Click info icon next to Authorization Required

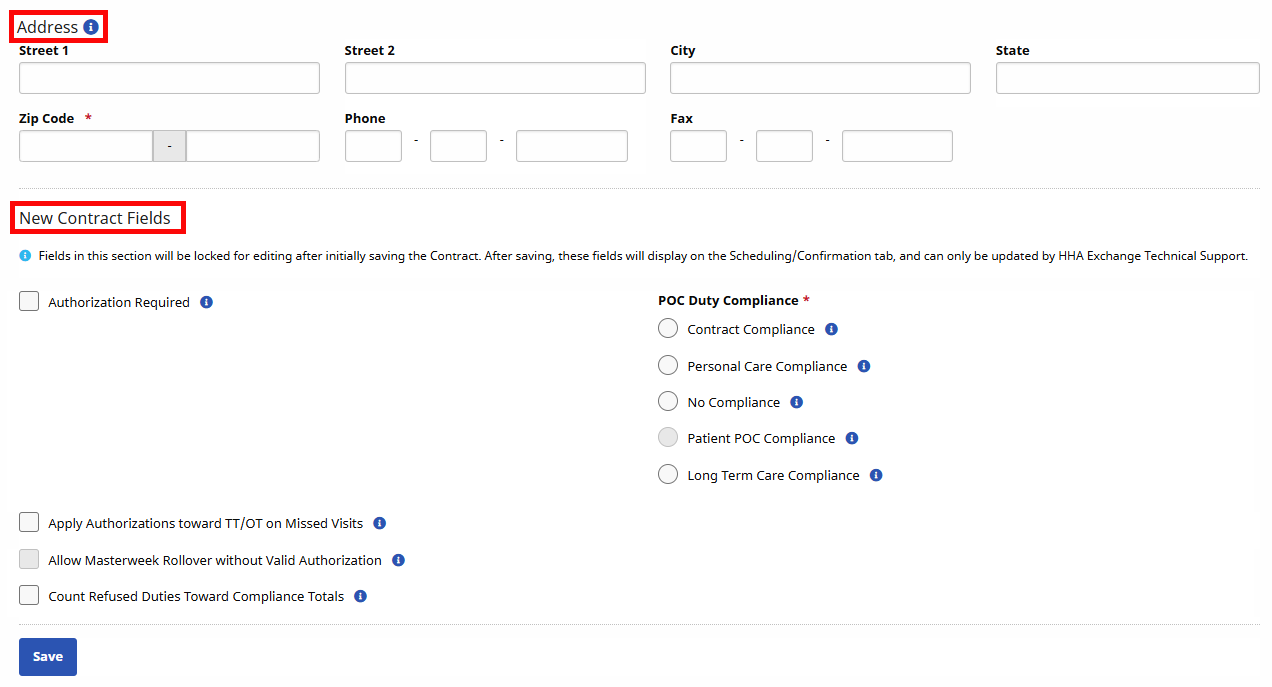click(x=206, y=302)
